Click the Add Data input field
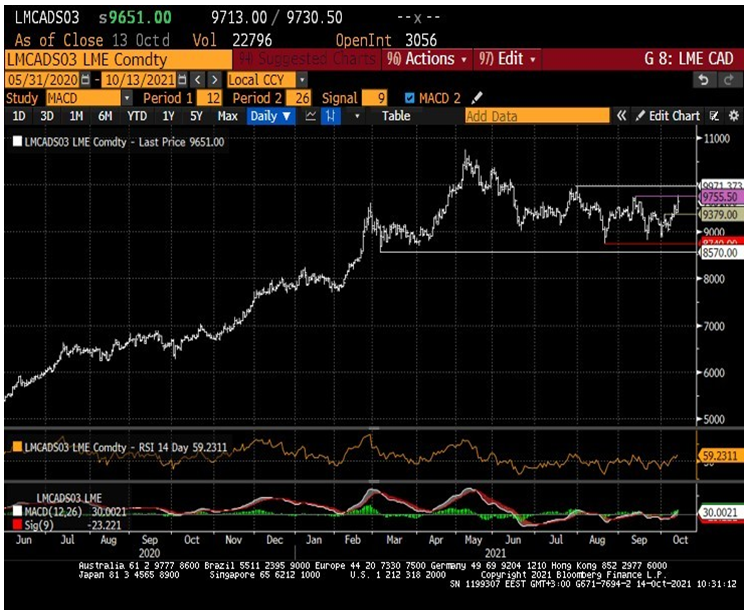749x616 pixels. pyautogui.click(x=537, y=116)
